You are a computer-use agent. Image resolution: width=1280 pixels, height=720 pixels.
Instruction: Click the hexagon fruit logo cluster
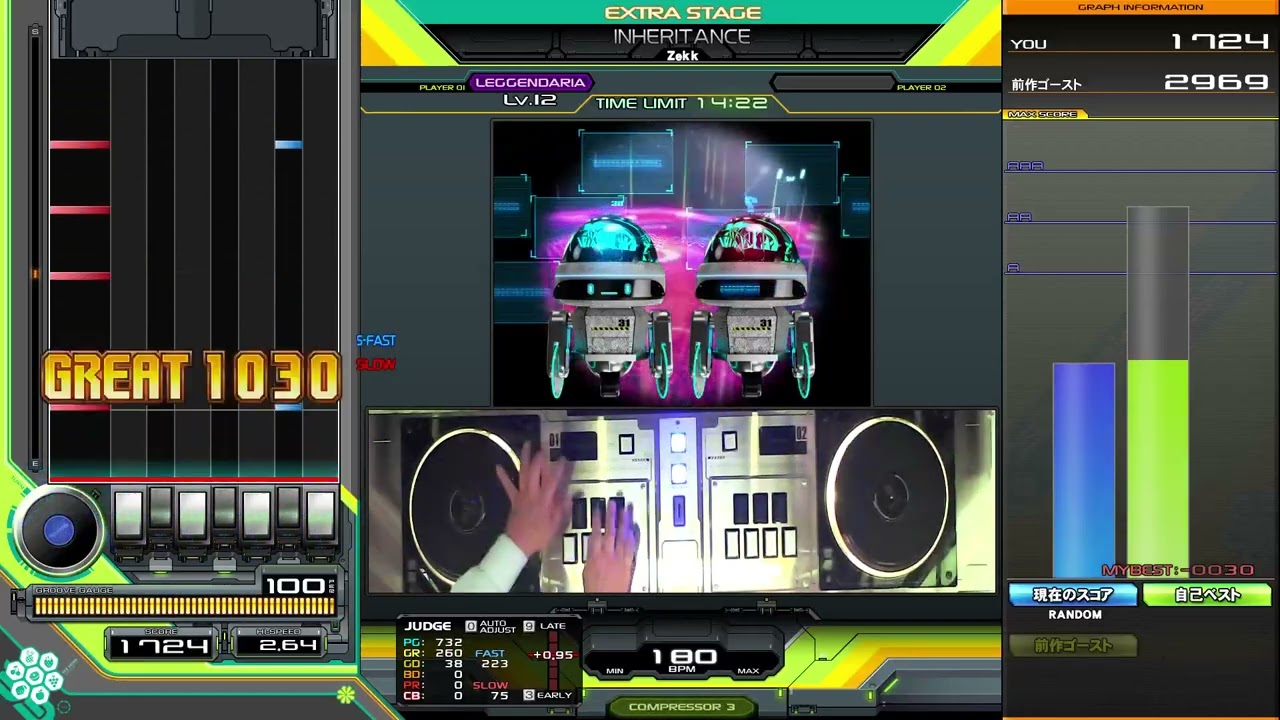pos(33,677)
